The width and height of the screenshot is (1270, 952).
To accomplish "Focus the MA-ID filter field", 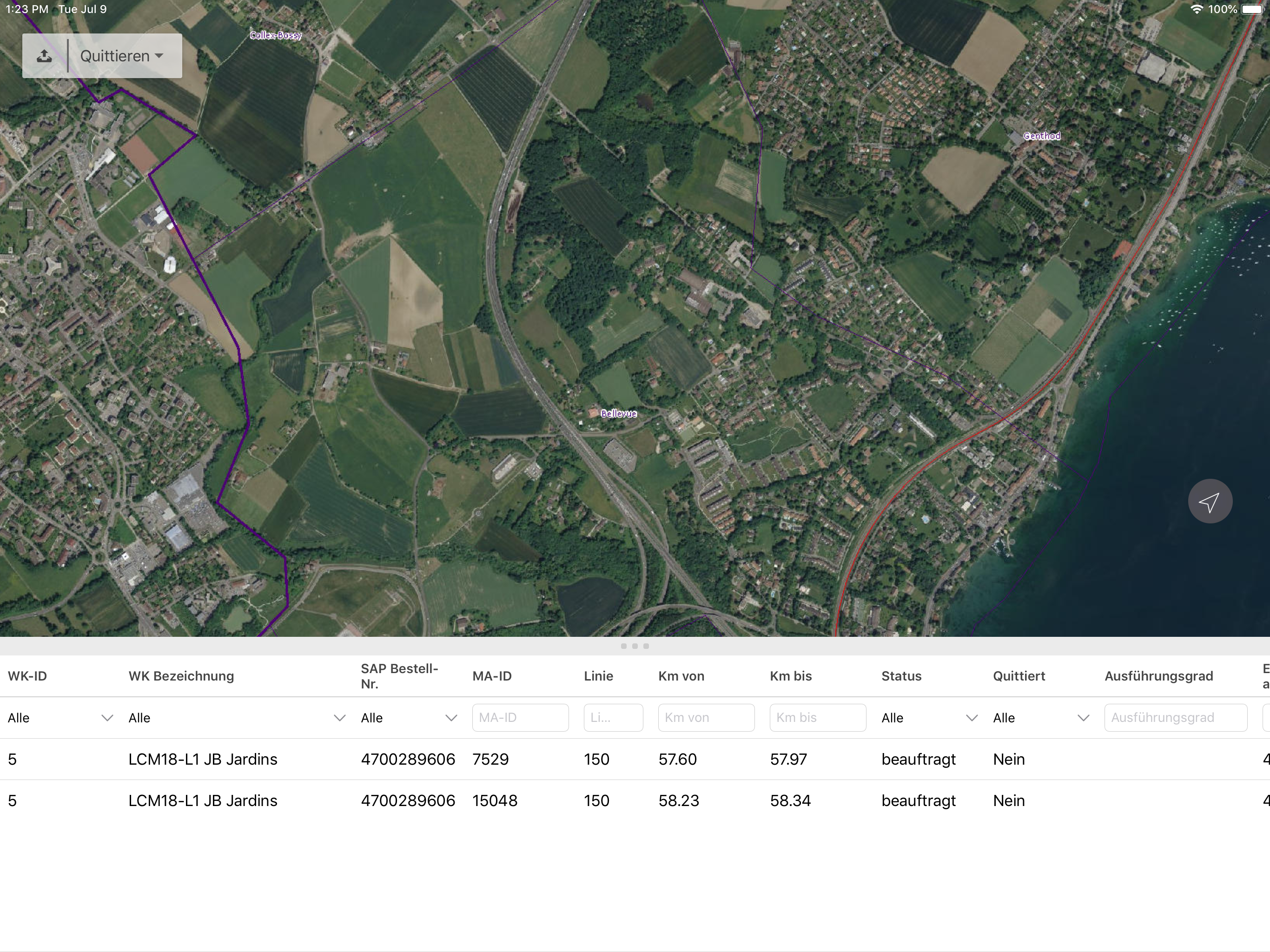I will [520, 718].
